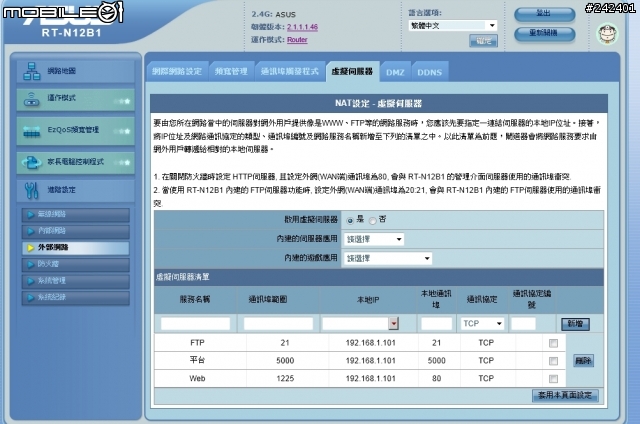640x424 pixels.
Task: Confirm language with the OK button
Action: coord(483,40)
